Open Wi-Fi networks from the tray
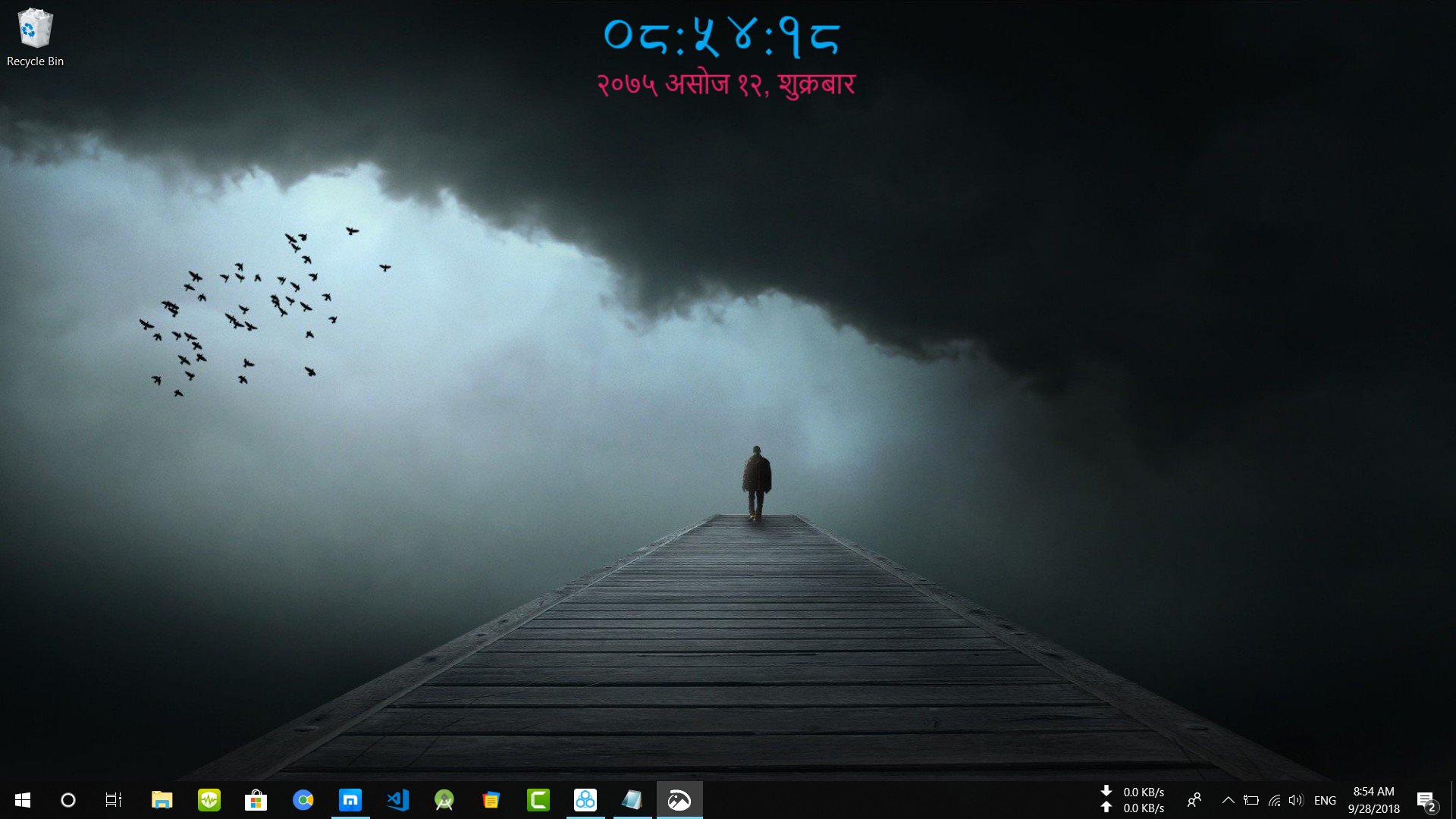Image resolution: width=1456 pixels, height=819 pixels. pos(1272,800)
